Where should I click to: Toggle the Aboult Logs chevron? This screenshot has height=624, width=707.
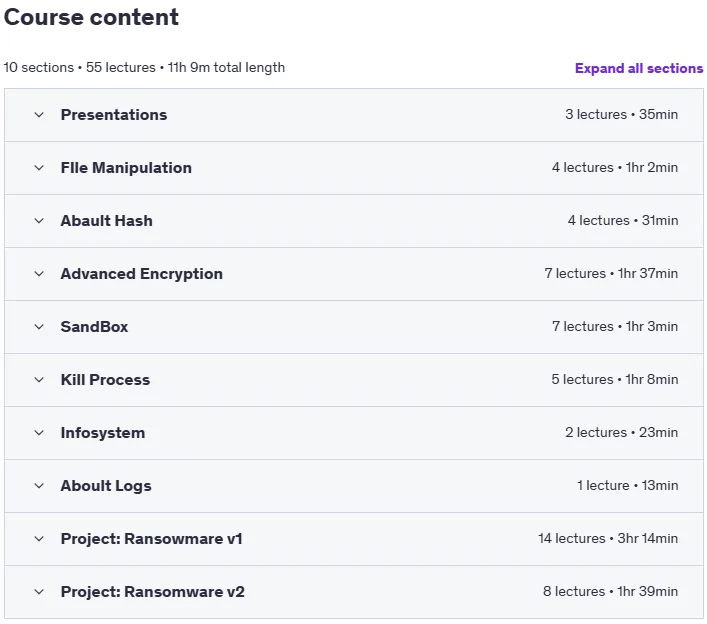coord(39,486)
